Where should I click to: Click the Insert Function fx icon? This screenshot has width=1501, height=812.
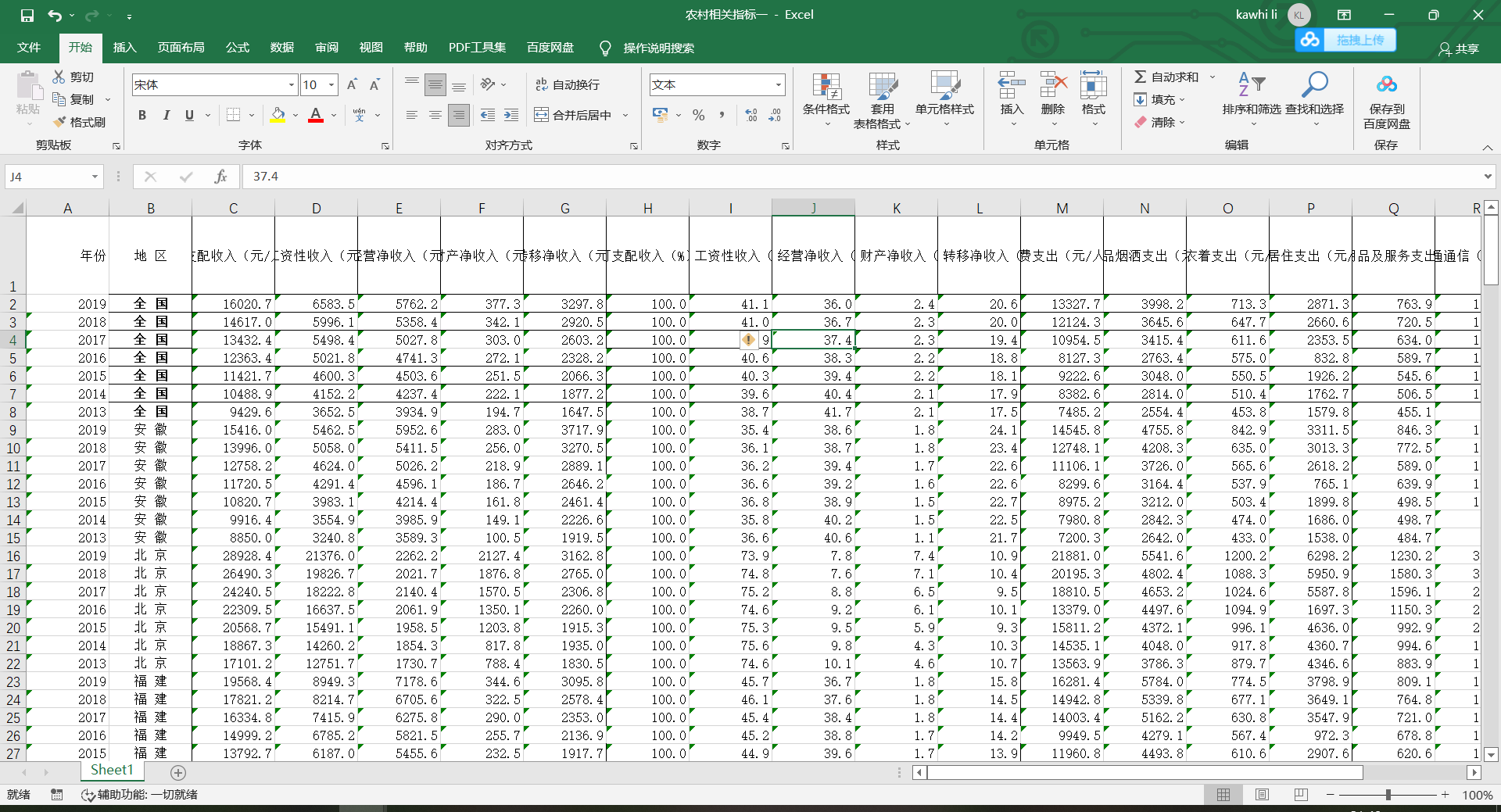[220, 177]
